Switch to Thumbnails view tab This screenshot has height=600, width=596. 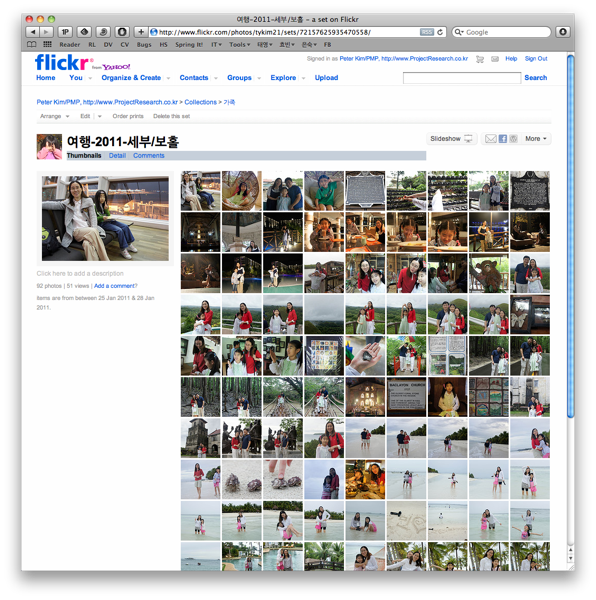[84, 156]
